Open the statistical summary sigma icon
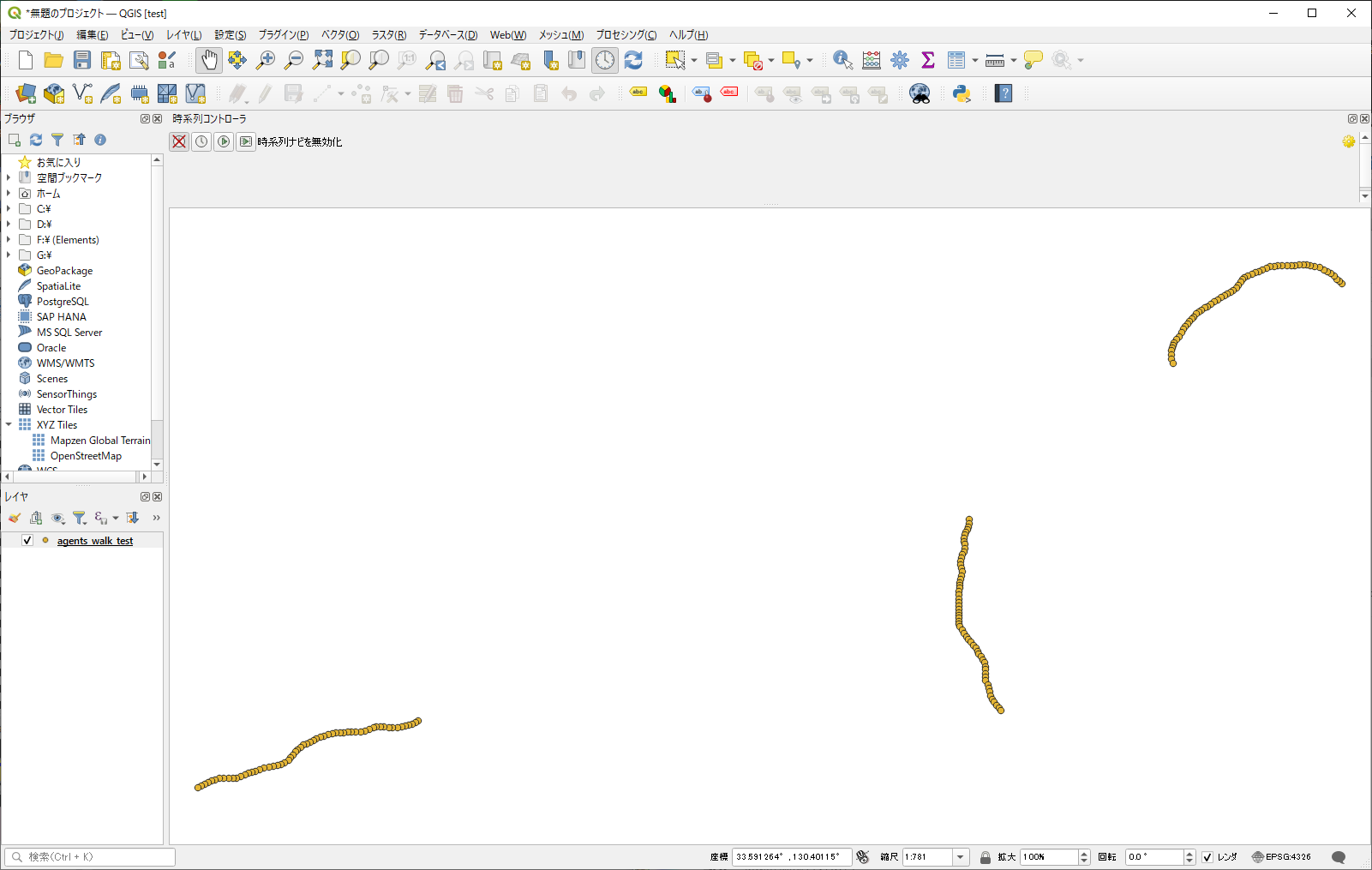Screen dimensions: 1372x870 927,60
